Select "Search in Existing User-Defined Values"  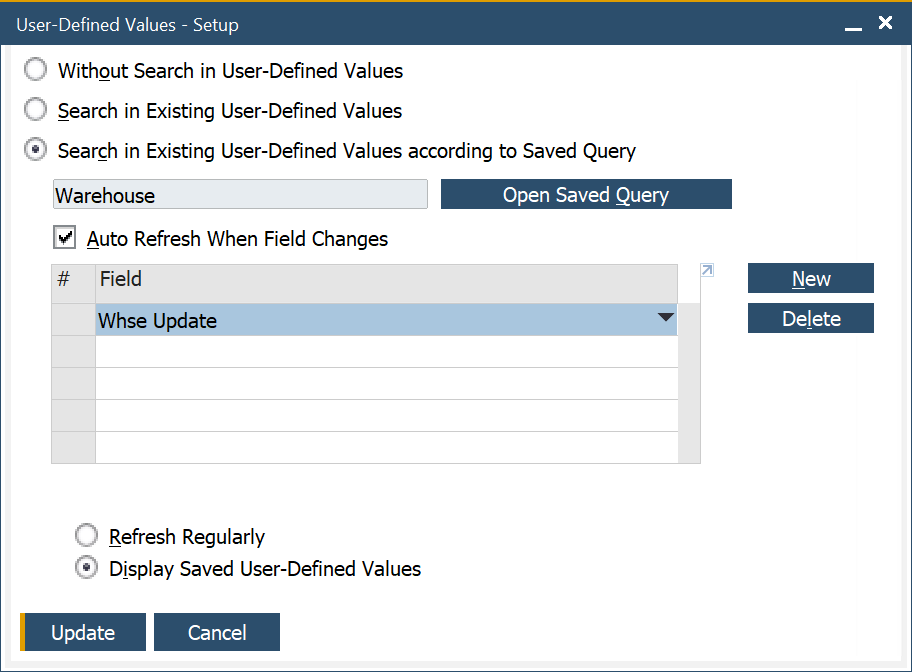[35, 110]
